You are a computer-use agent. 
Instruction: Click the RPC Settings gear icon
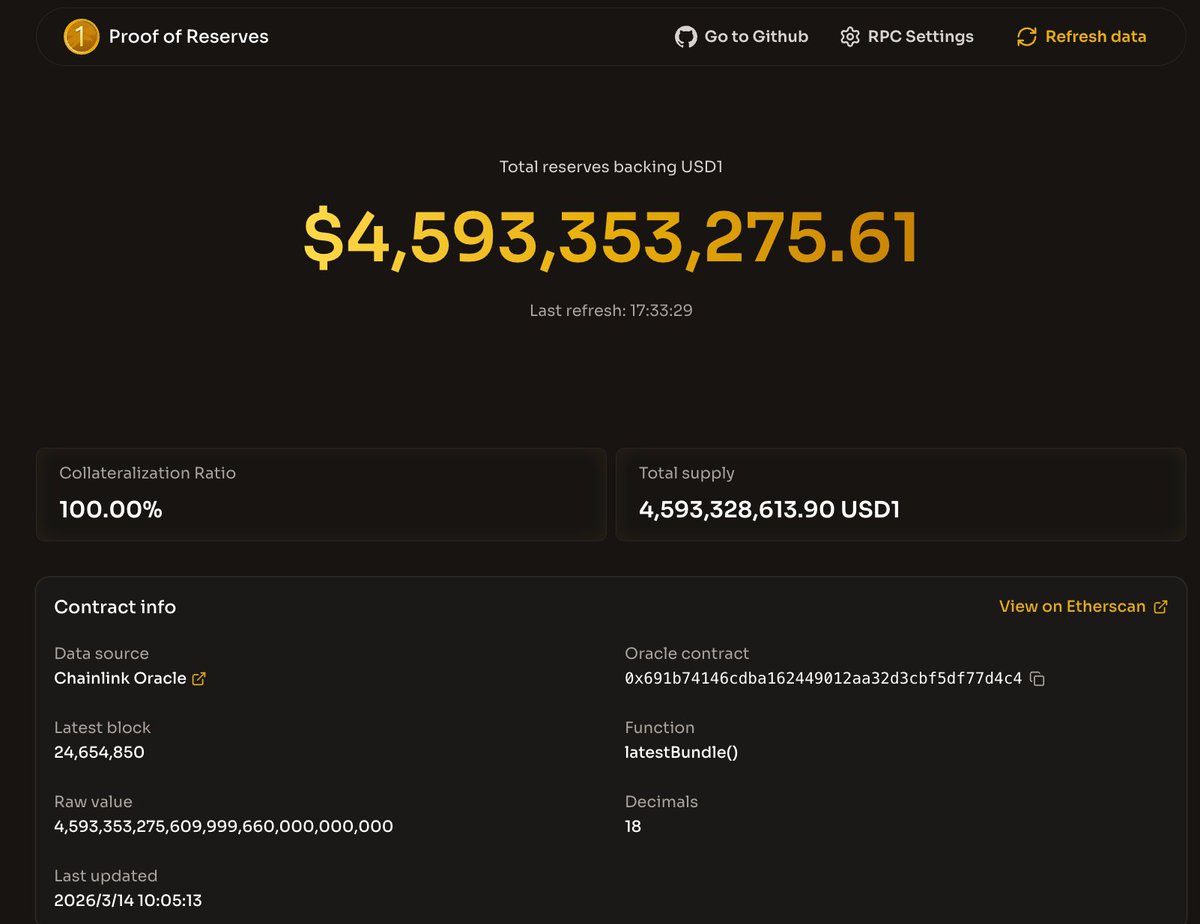(x=850, y=37)
